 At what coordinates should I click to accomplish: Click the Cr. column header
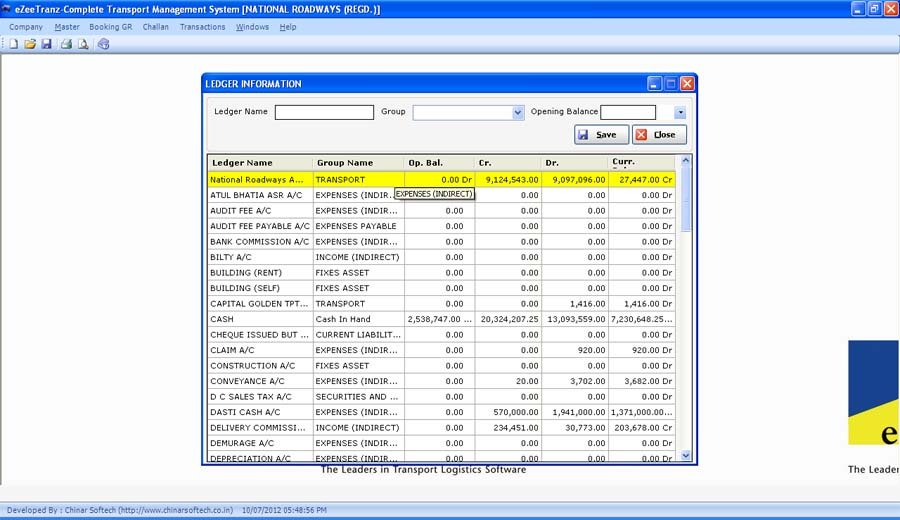508,163
